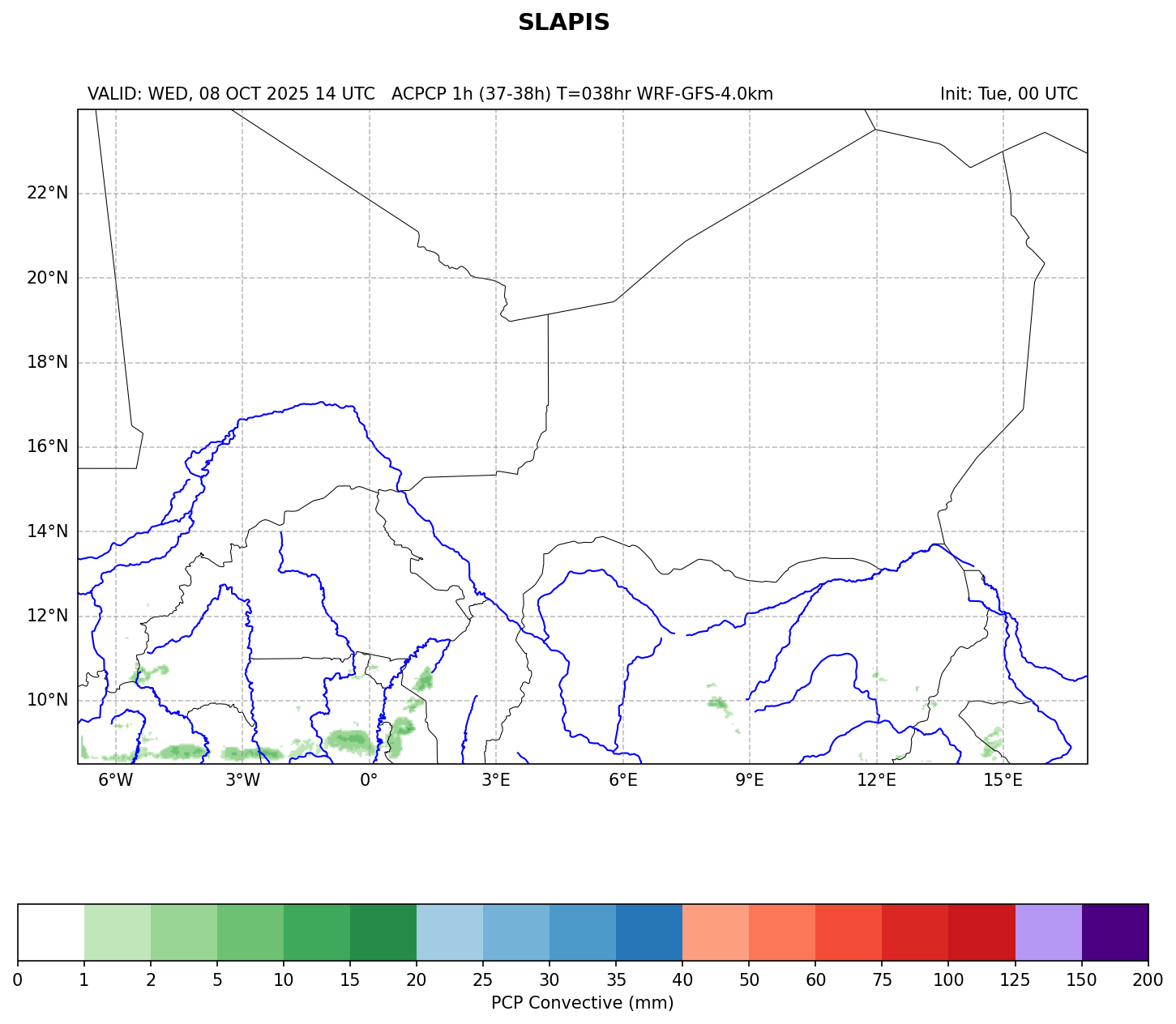1176x1024 pixels.
Task: Click the 10°N latitude axis label
Action: 47,700
